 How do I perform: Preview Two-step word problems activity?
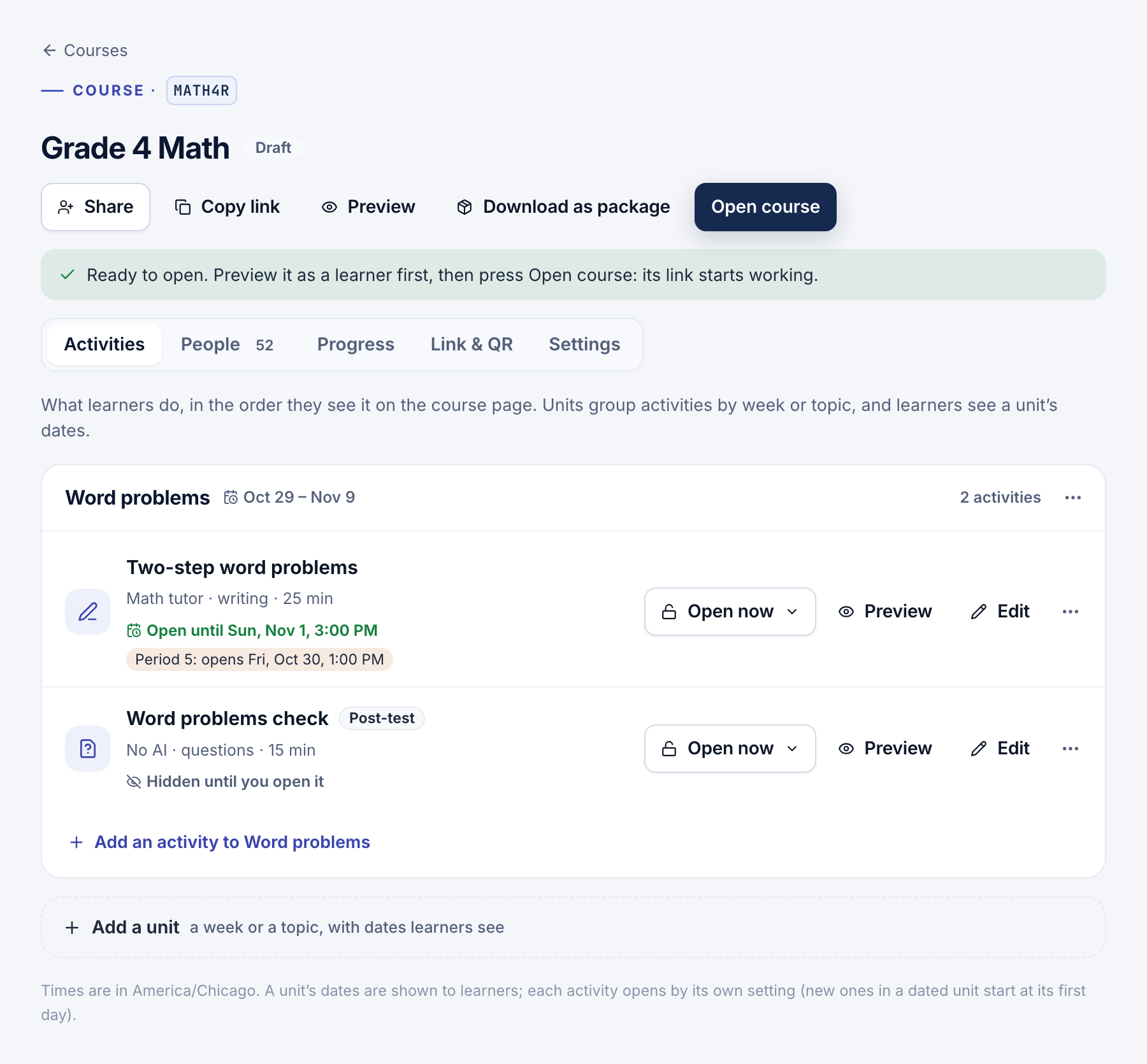pyautogui.click(x=885, y=612)
